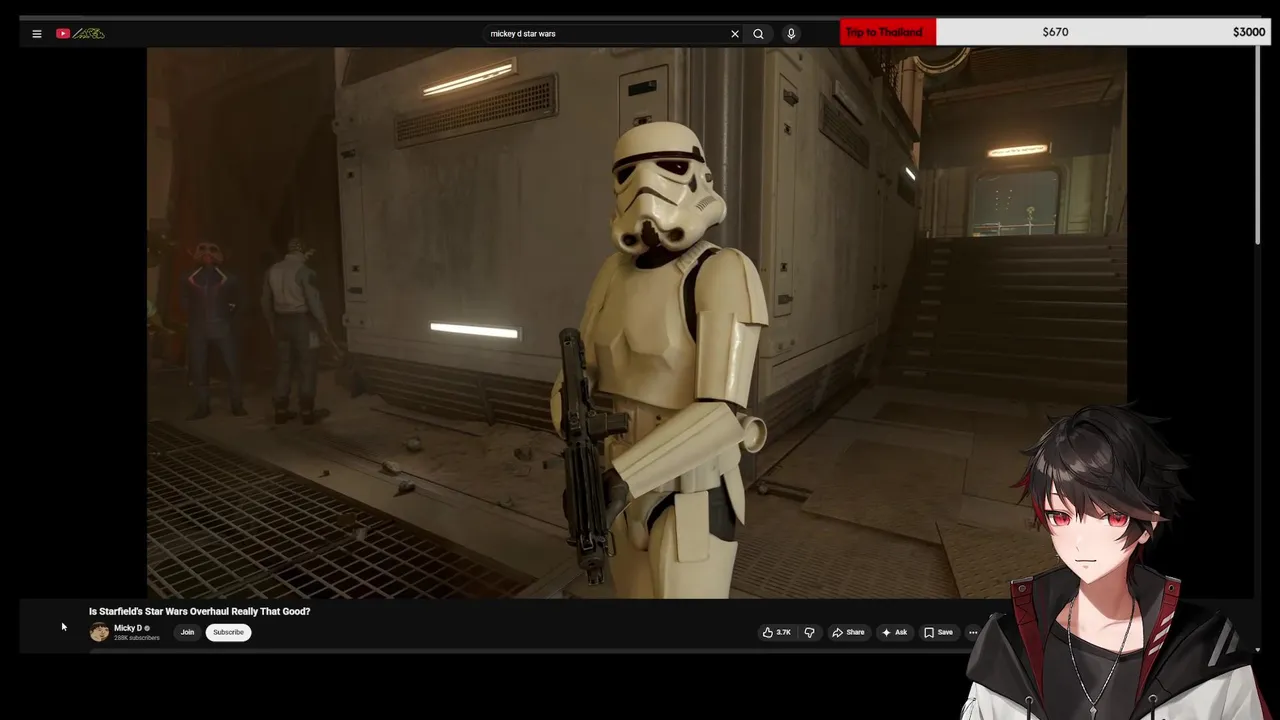Screen dimensions: 1280x720
Task: Open the Micky D channel avatar
Action: 99,632
